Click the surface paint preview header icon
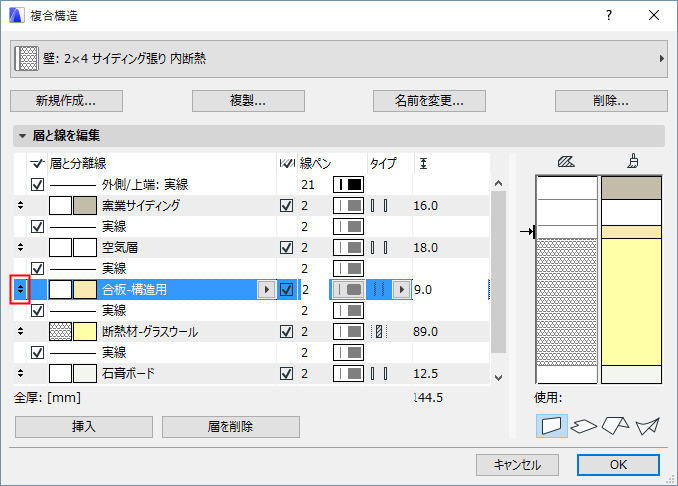 click(x=633, y=161)
